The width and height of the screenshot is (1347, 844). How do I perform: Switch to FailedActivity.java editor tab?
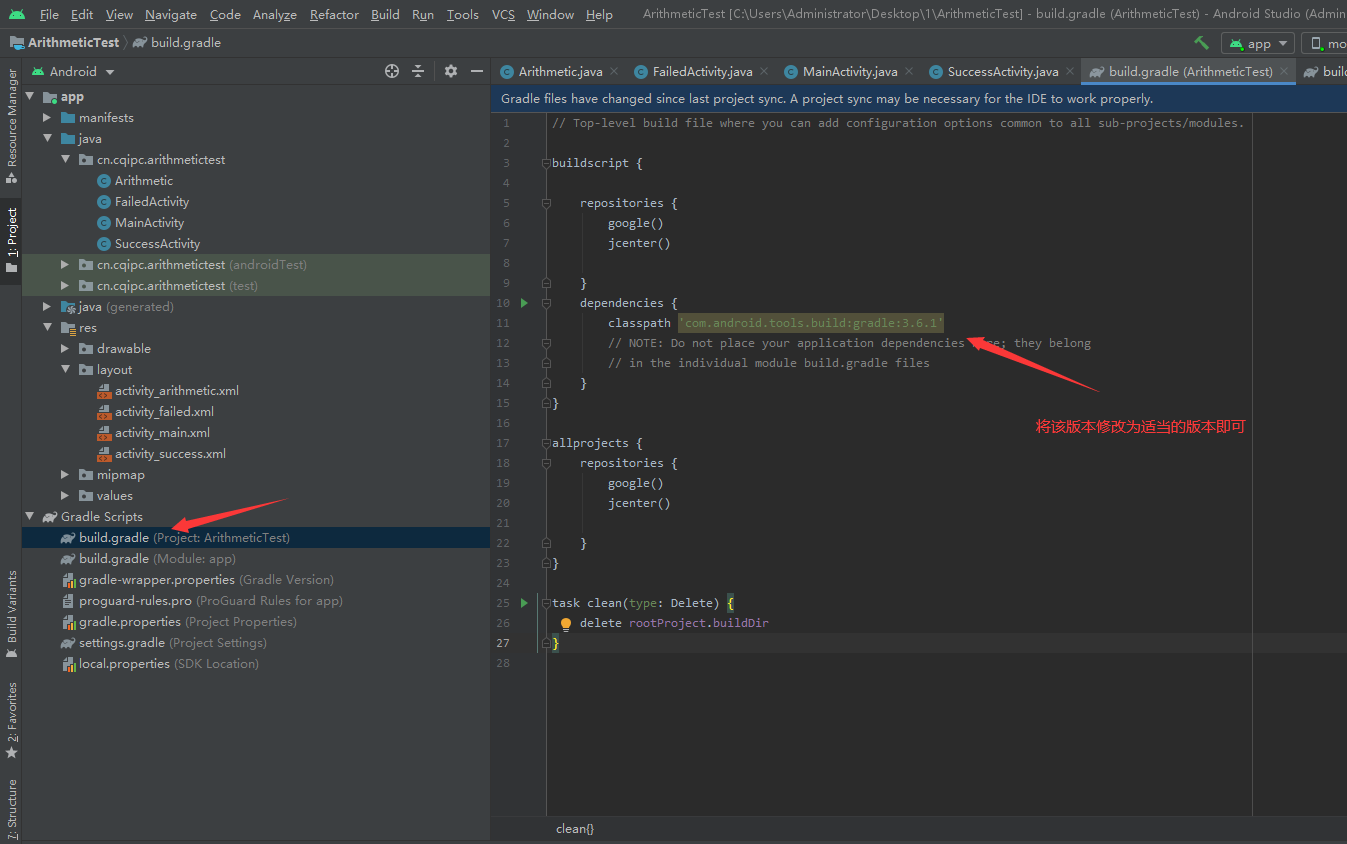click(702, 71)
